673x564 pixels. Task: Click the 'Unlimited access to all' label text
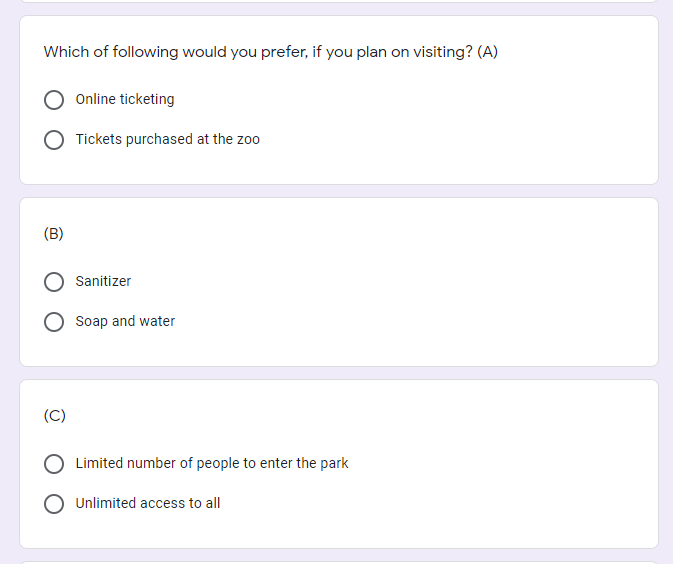(x=148, y=504)
